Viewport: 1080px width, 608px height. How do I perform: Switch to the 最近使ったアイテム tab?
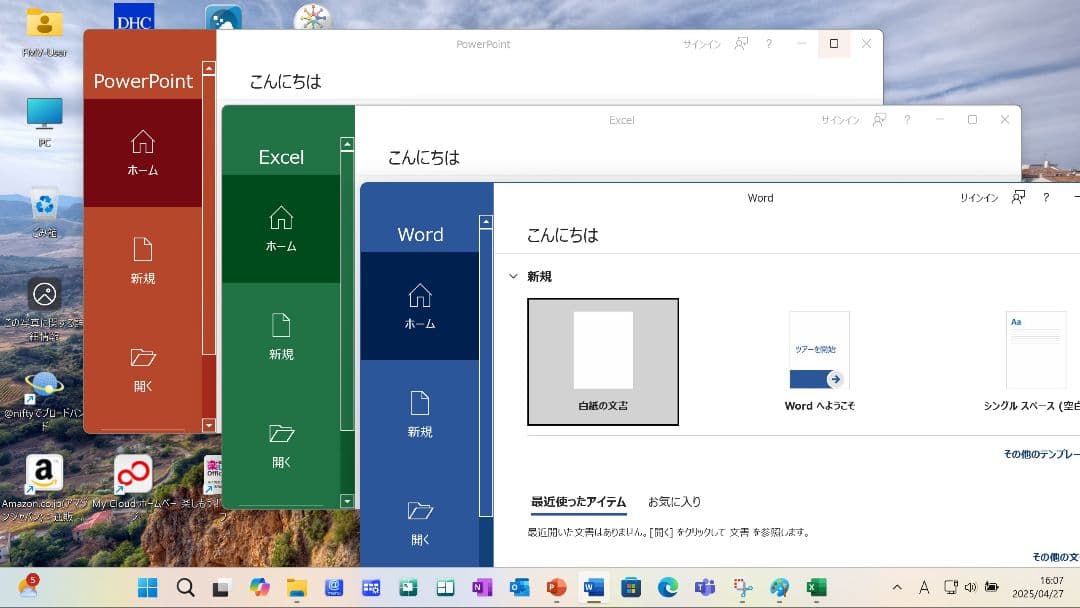(x=577, y=501)
